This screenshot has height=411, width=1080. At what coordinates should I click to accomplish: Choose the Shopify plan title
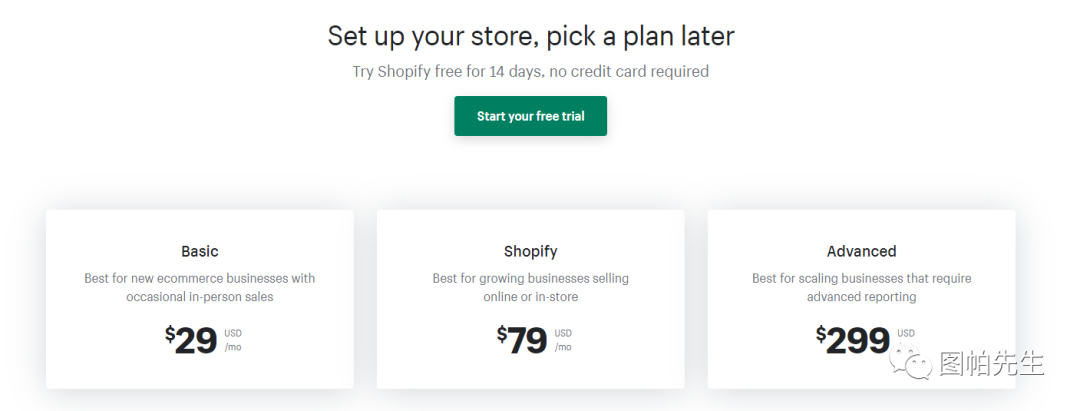coord(530,251)
